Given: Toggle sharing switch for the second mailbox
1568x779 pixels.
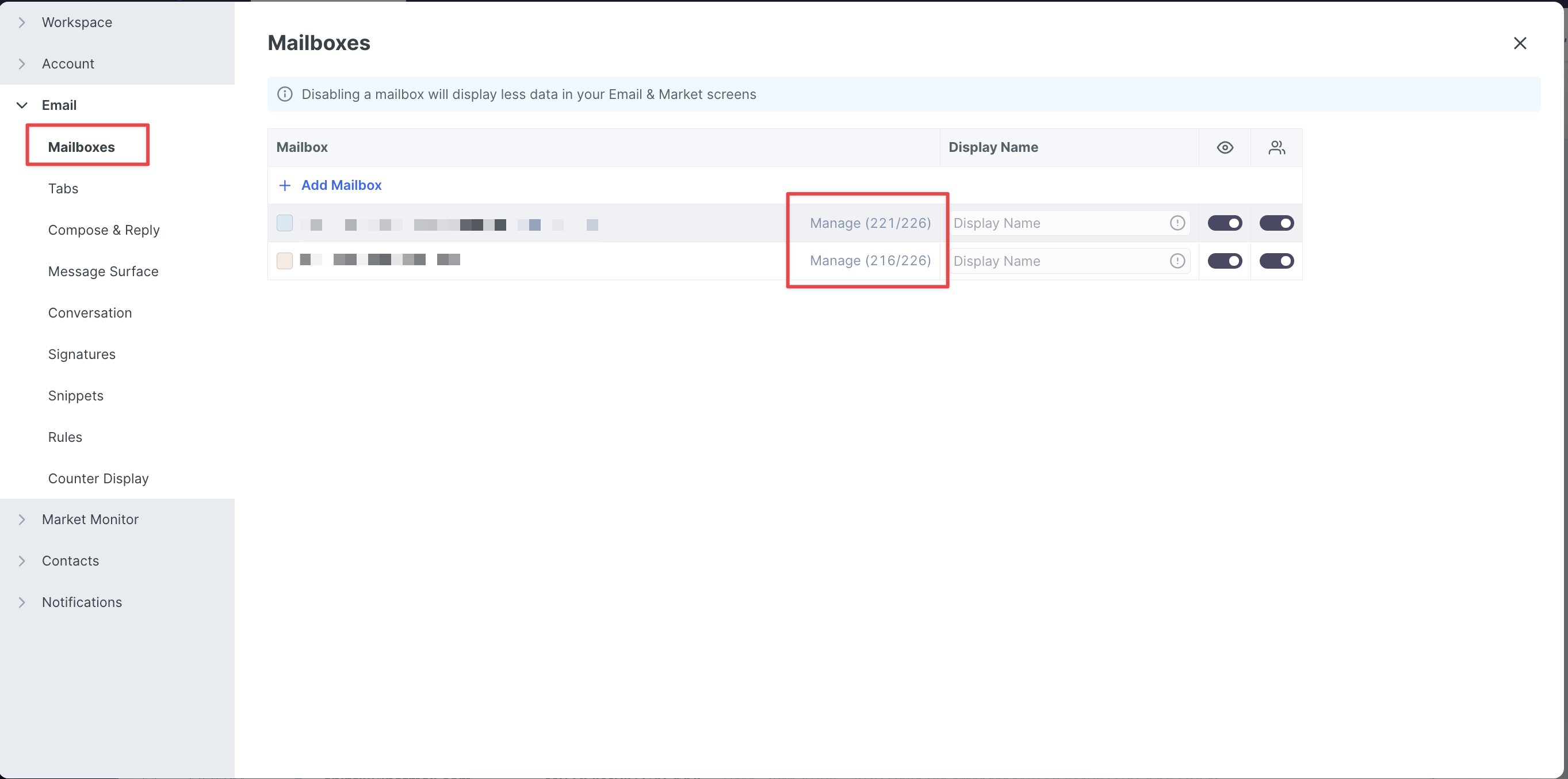Looking at the screenshot, I should [1276, 261].
